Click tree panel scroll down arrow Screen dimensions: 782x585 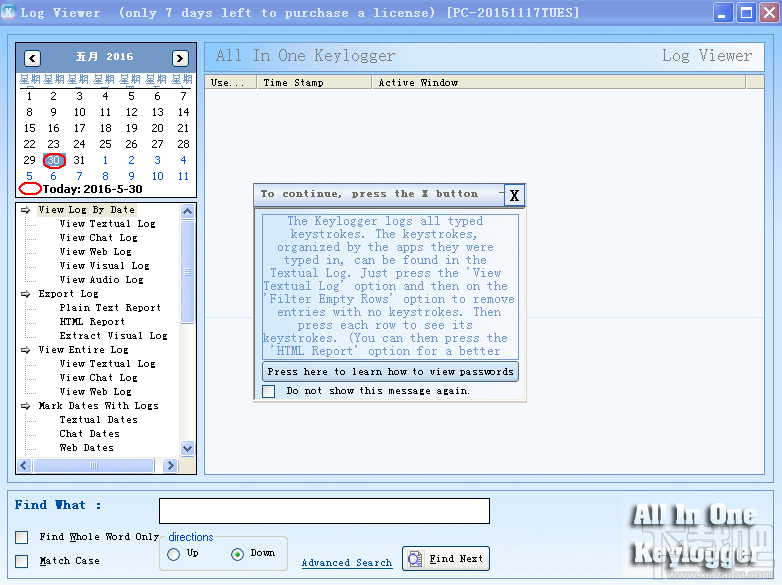(188, 448)
